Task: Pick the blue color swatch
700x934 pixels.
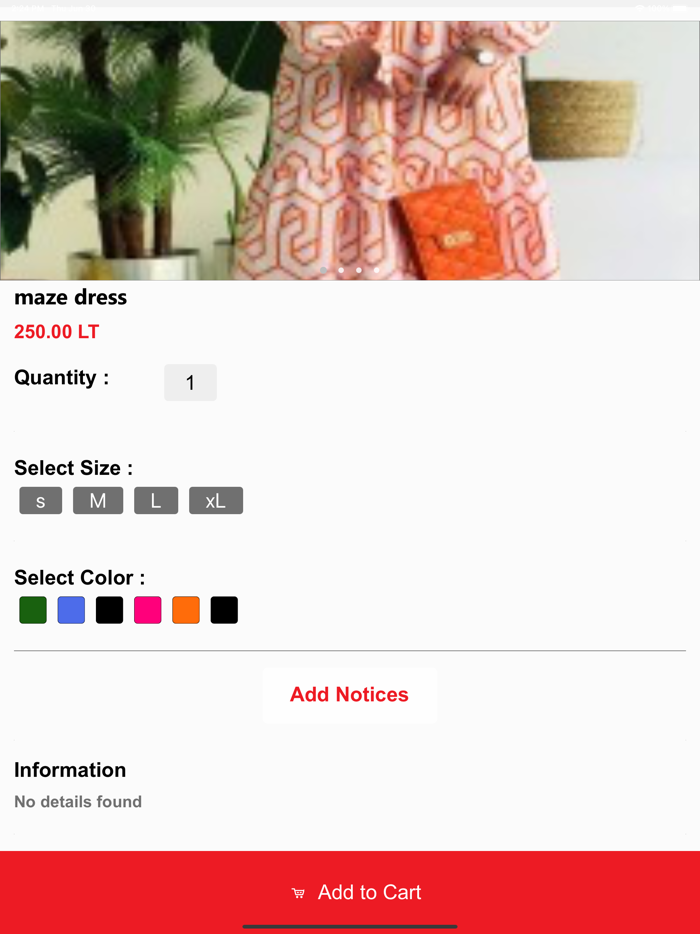Action: coord(71,610)
